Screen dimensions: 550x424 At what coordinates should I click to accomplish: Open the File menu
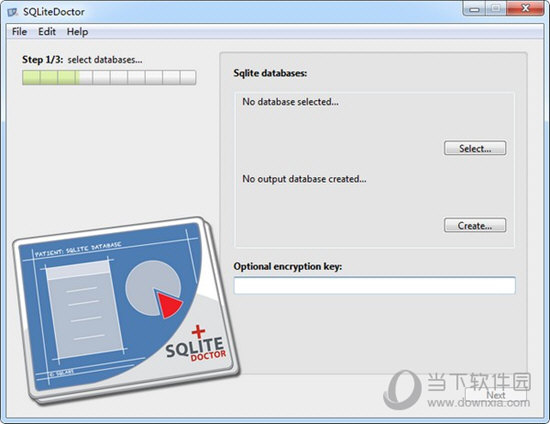[19, 32]
